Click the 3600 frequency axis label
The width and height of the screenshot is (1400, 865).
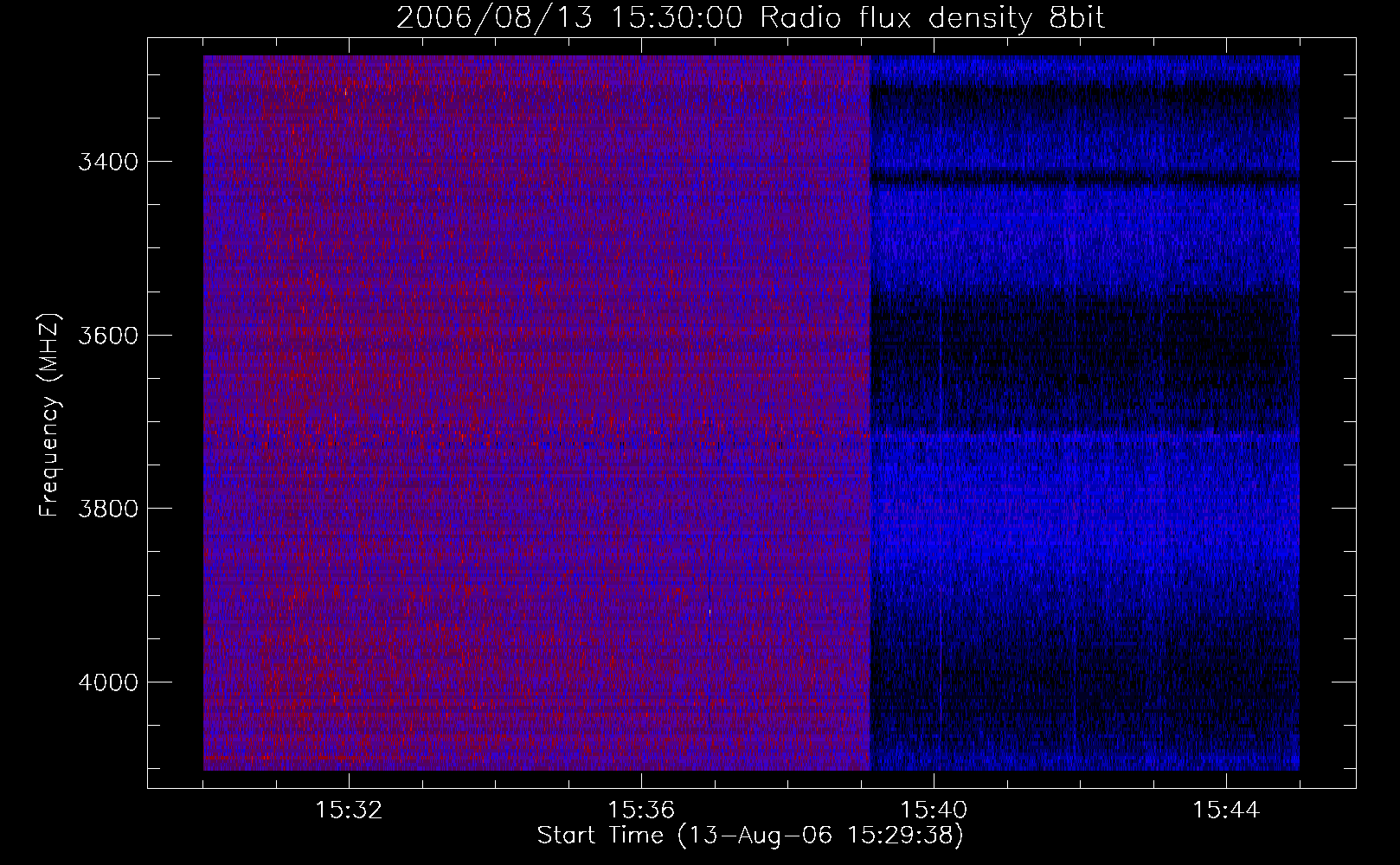pos(108,335)
